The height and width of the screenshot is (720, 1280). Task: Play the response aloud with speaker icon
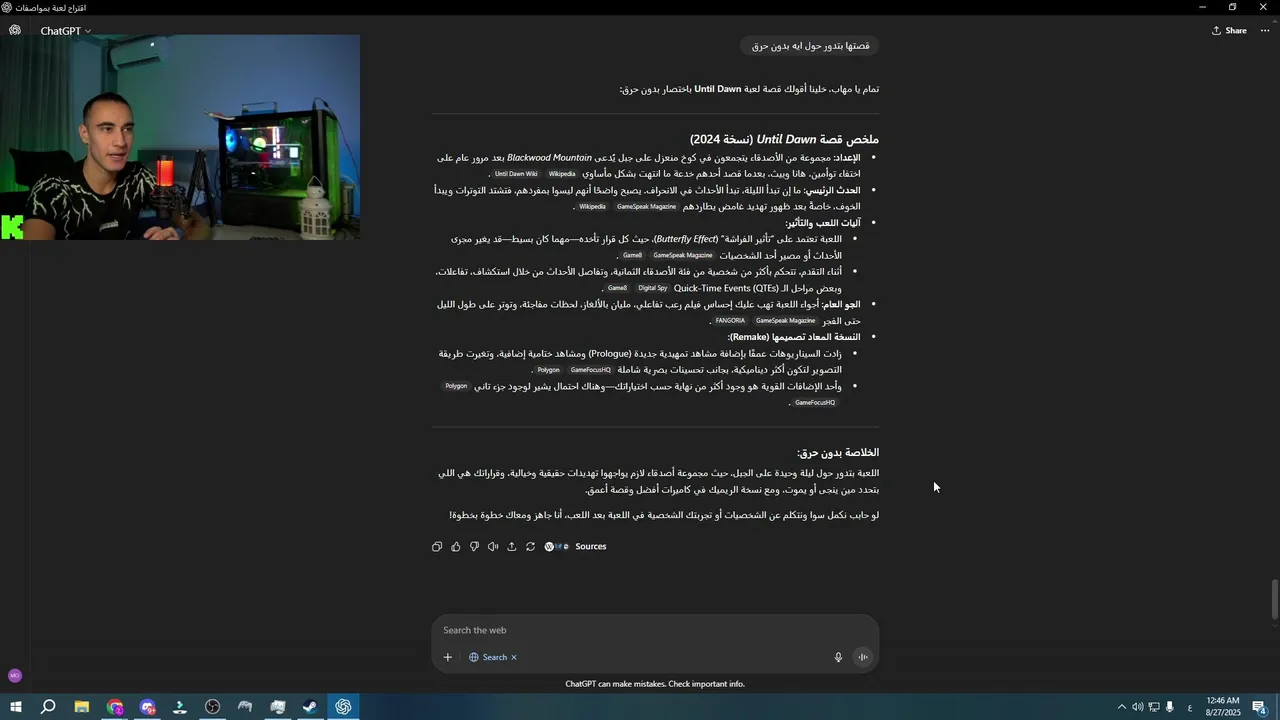[493, 547]
